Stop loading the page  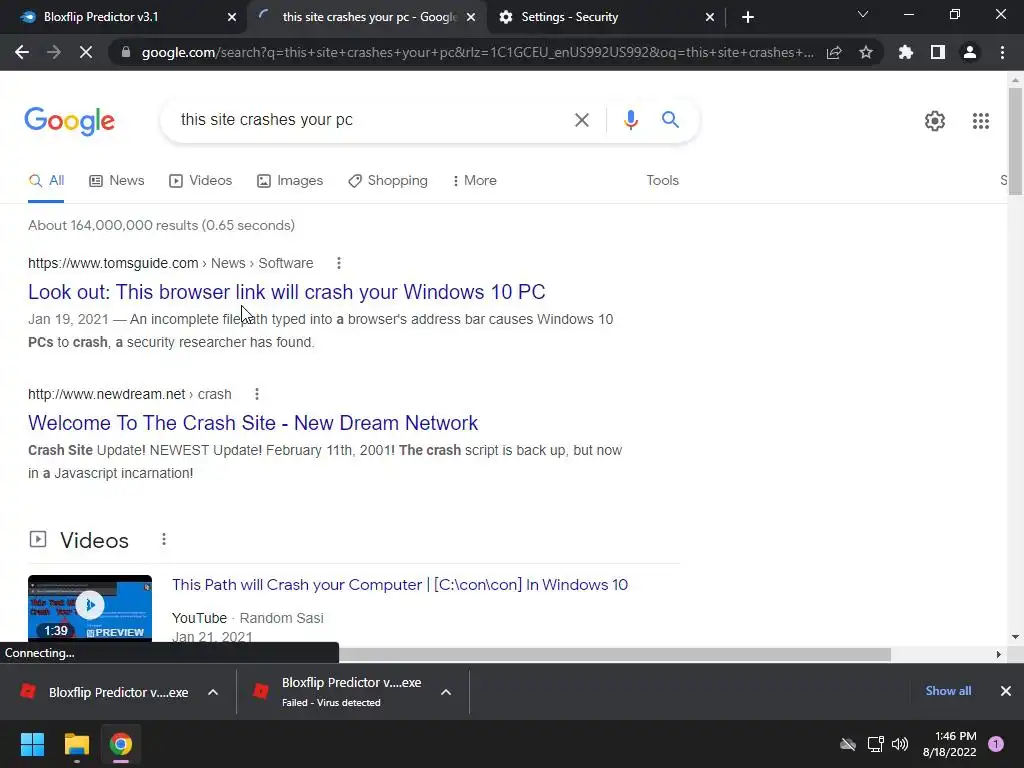86,52
